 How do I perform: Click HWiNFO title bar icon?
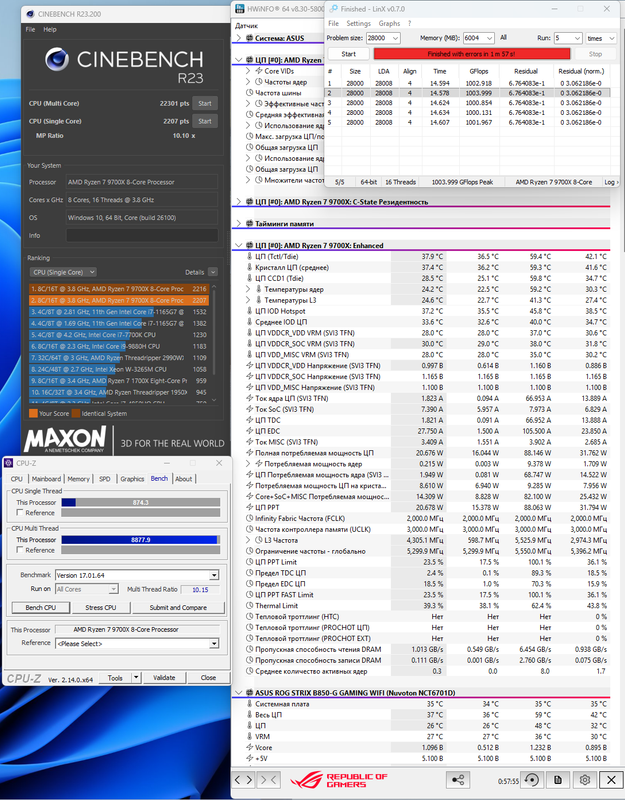coord(239,9)
